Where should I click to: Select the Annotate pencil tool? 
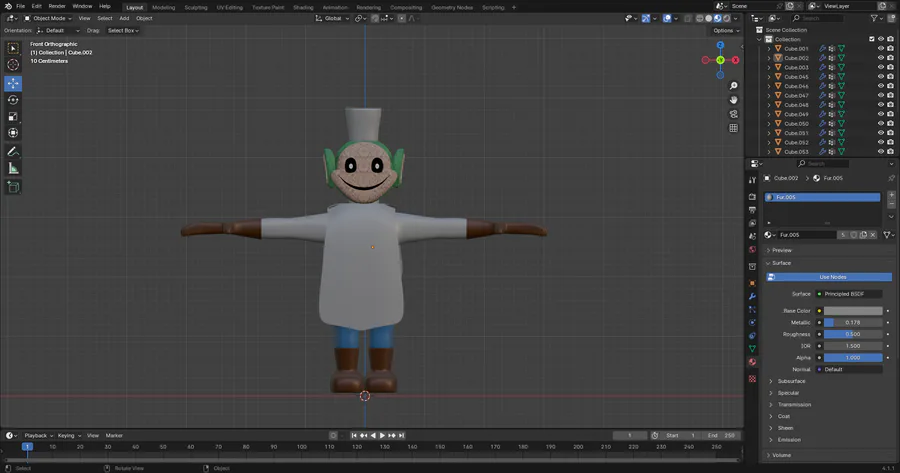click(x=13, y=152)
